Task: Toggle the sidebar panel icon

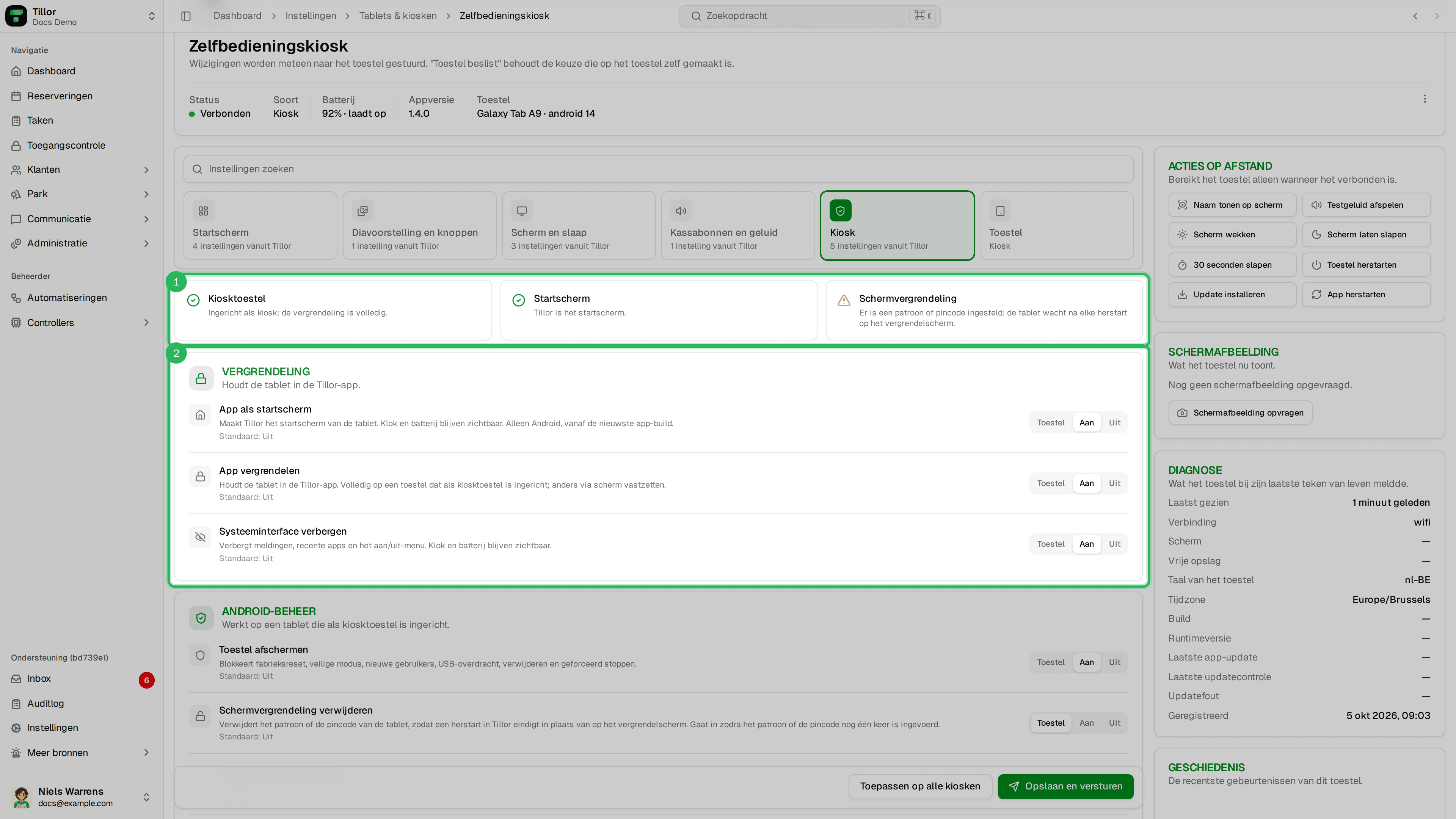Action: 186,16
